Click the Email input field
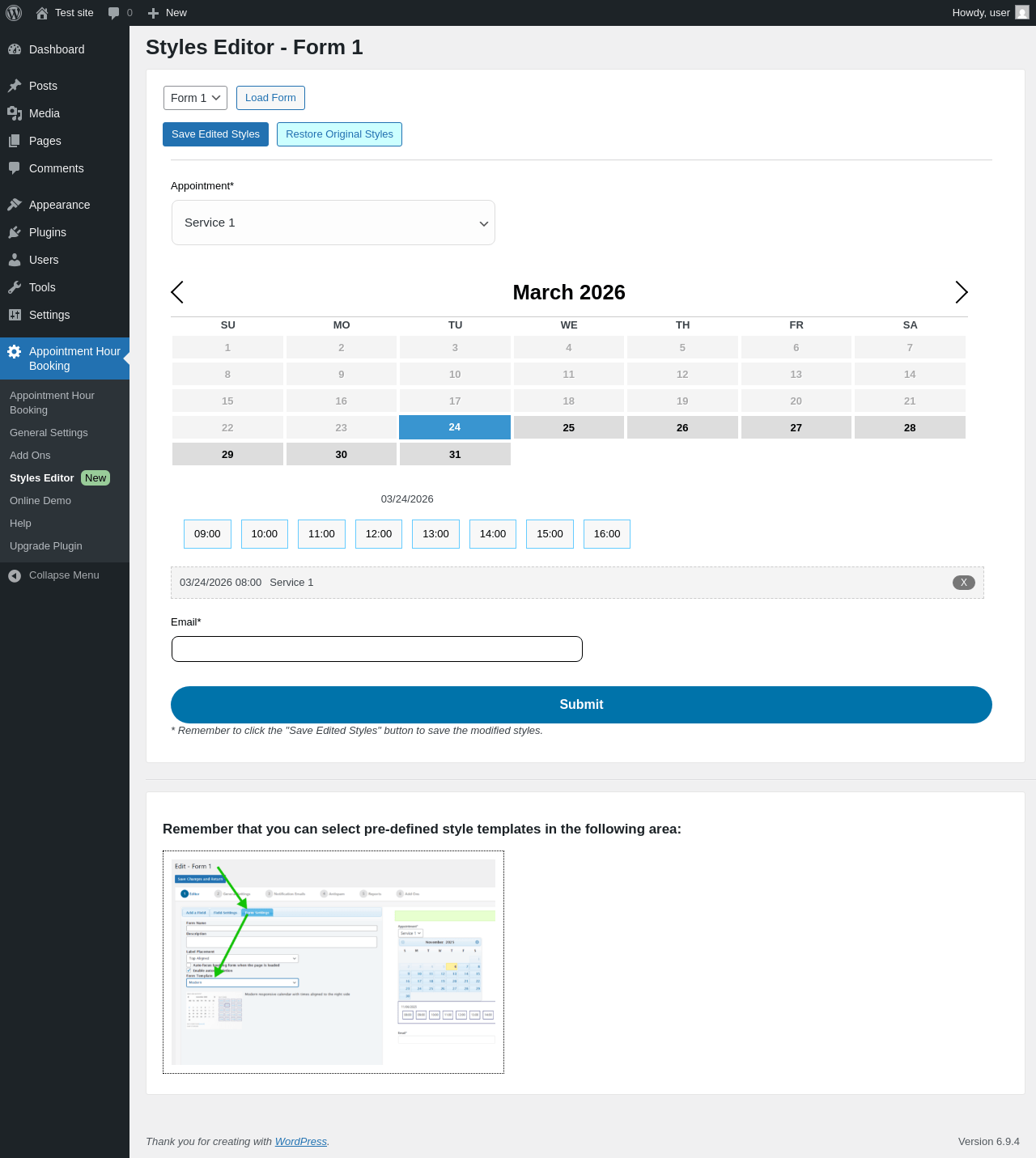This screenshot has height=1158, width=1036. [x=377, y=649]
